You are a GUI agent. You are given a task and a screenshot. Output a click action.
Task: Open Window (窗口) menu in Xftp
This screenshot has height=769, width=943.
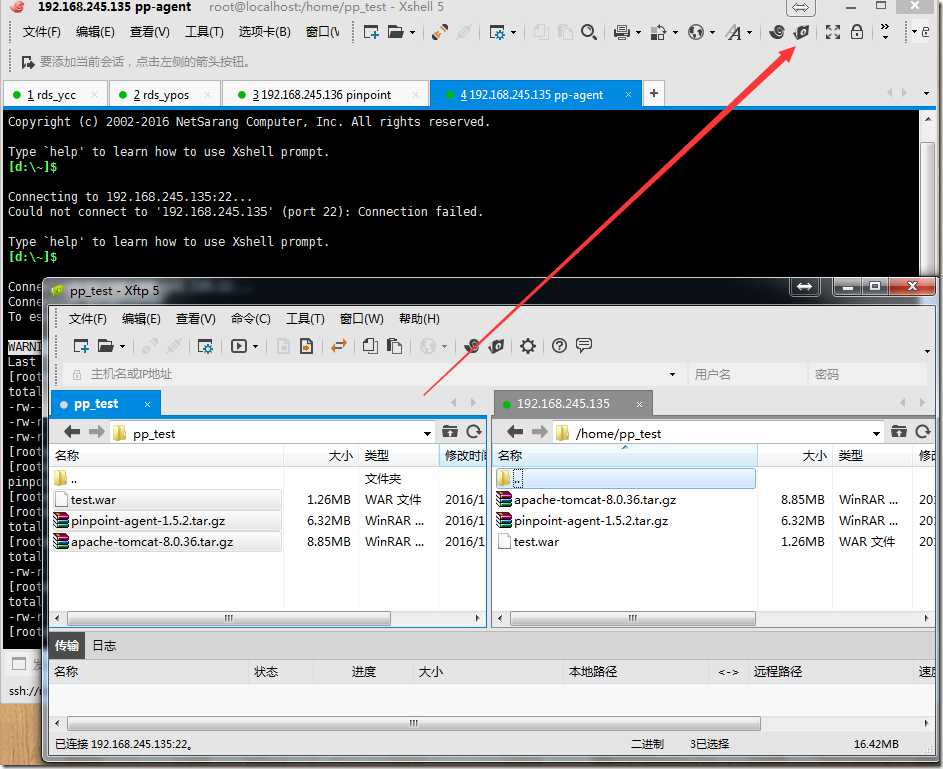pyautogui.click(x=361, y=319)
